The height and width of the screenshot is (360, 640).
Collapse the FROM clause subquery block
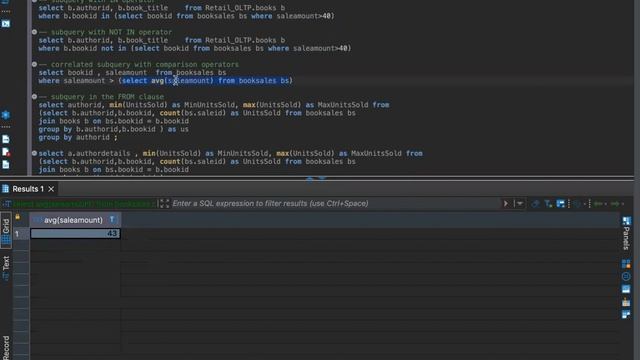(34, 97)
